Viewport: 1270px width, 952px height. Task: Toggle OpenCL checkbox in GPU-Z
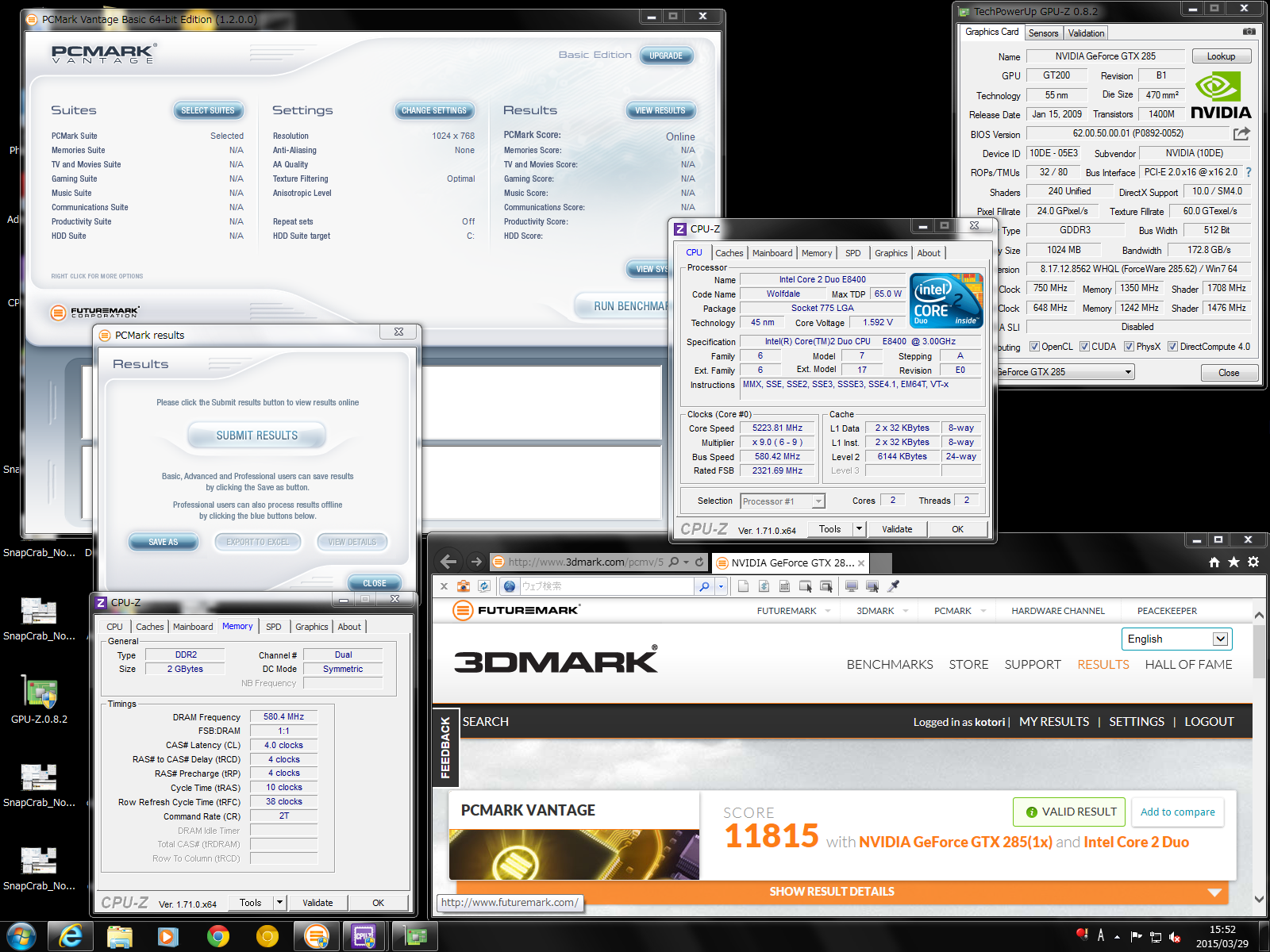point(1034,347)
